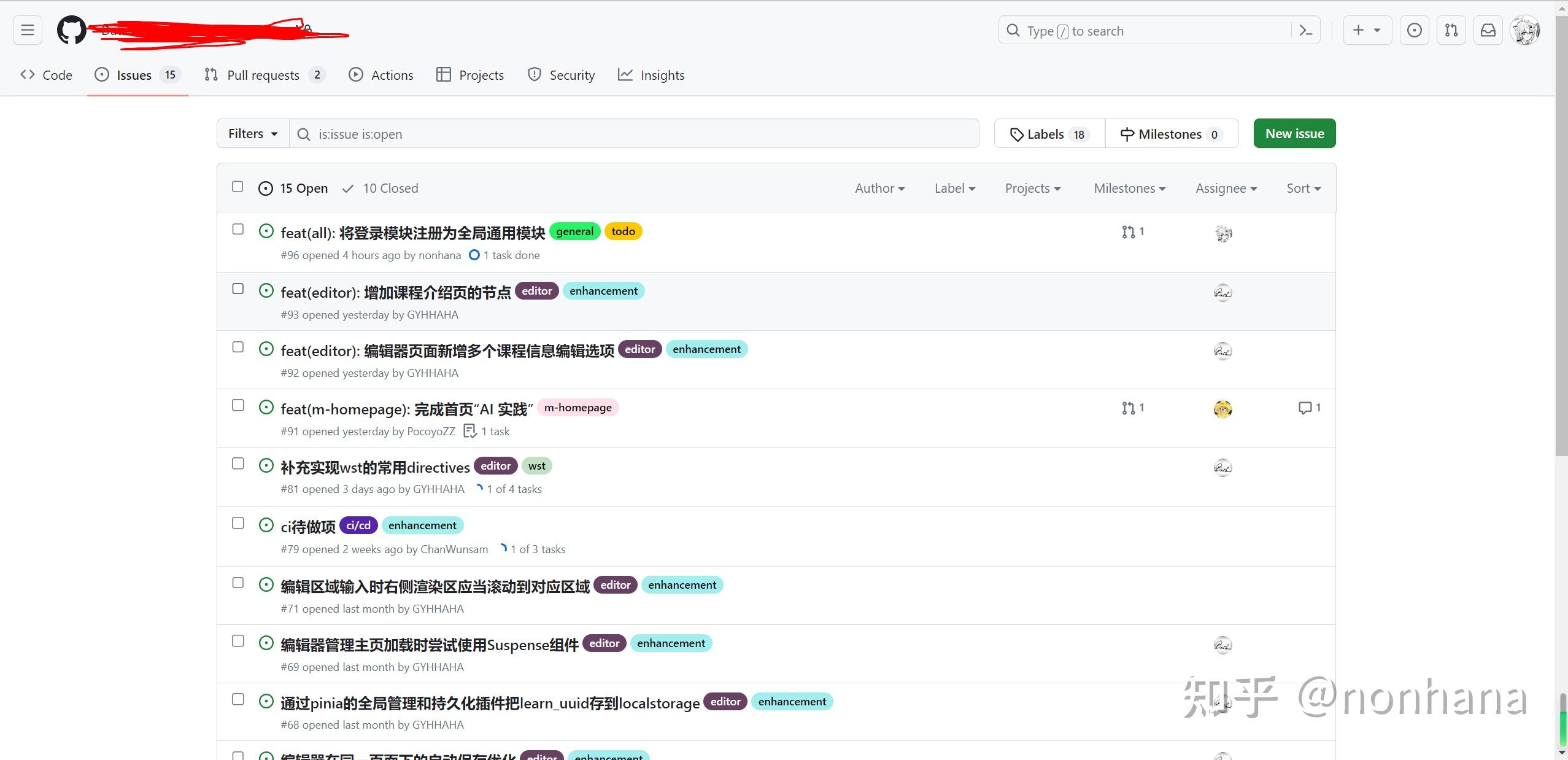Open the Security tab
1568x760 pixels.
click(x=560, y=74)
